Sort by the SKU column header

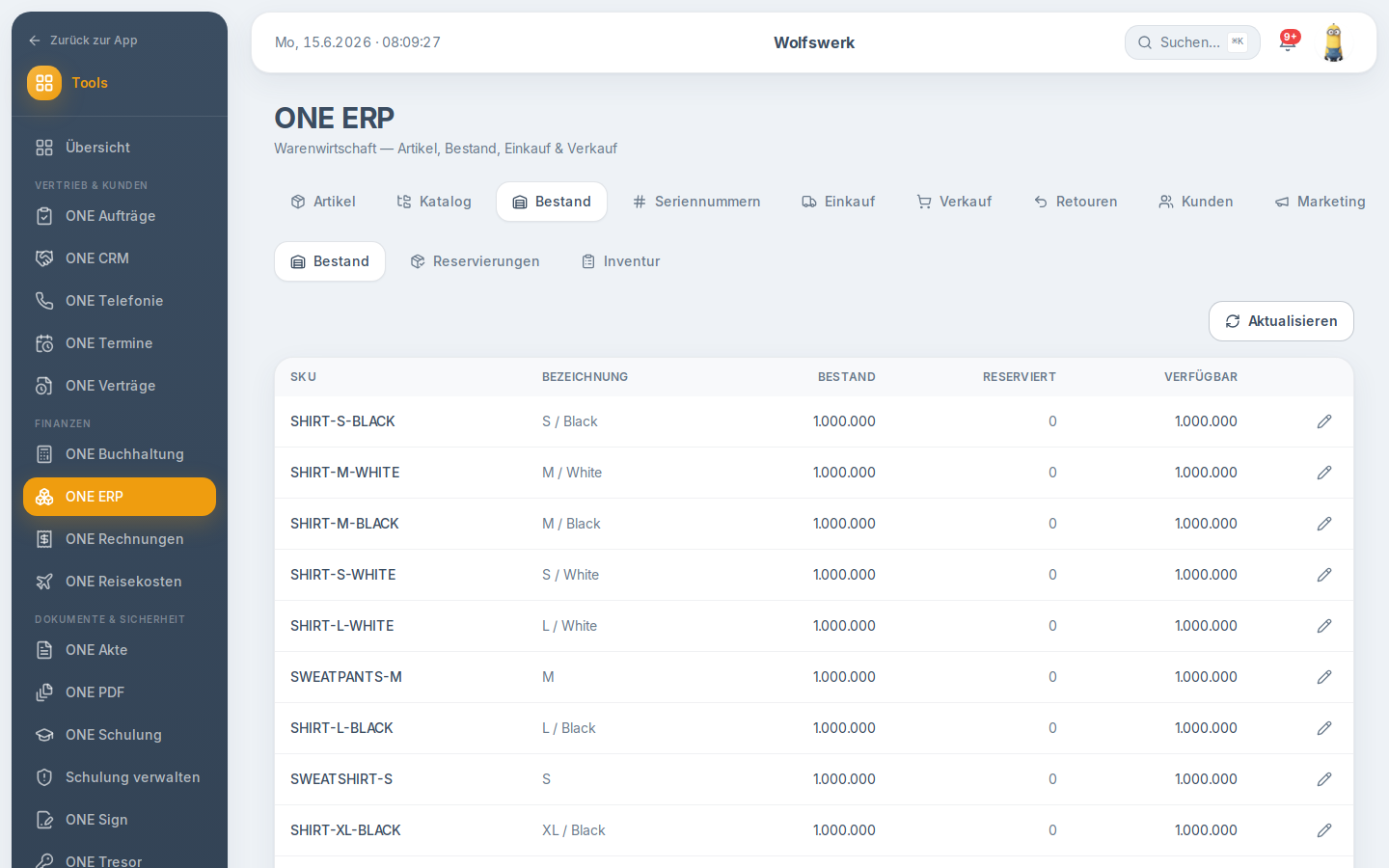303,377
